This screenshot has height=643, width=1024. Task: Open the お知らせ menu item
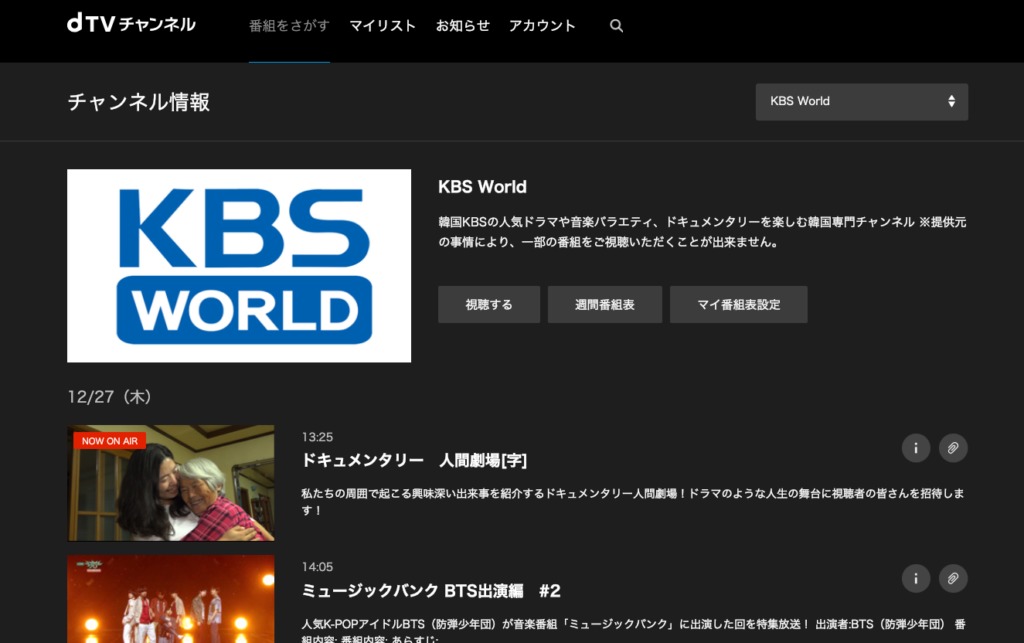[x=462, y=26]
